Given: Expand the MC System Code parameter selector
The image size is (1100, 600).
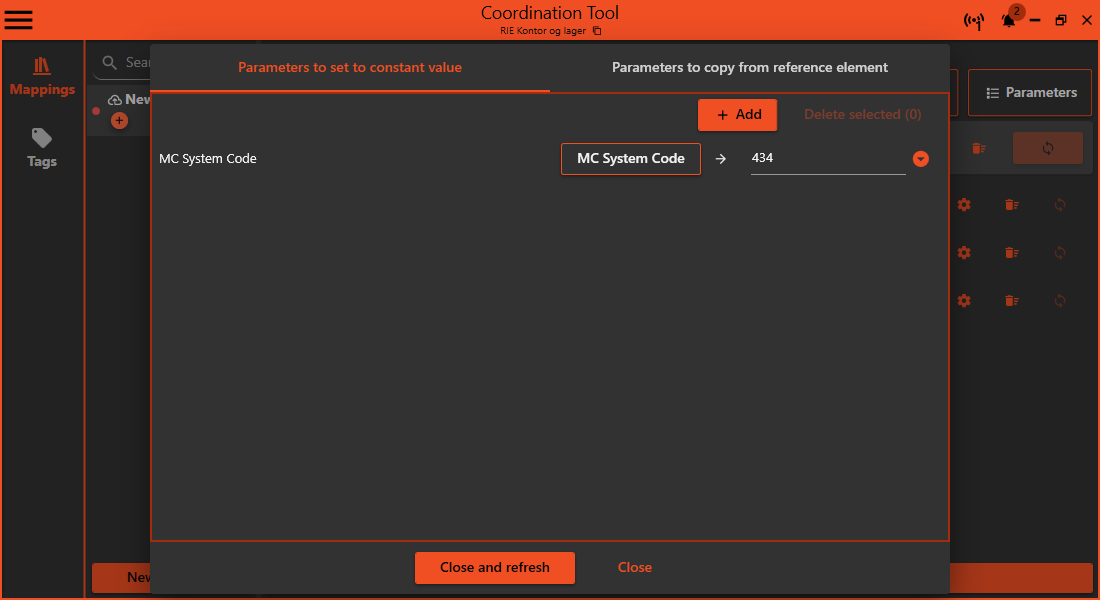Looking at the screenshot, I should point(631,158).
